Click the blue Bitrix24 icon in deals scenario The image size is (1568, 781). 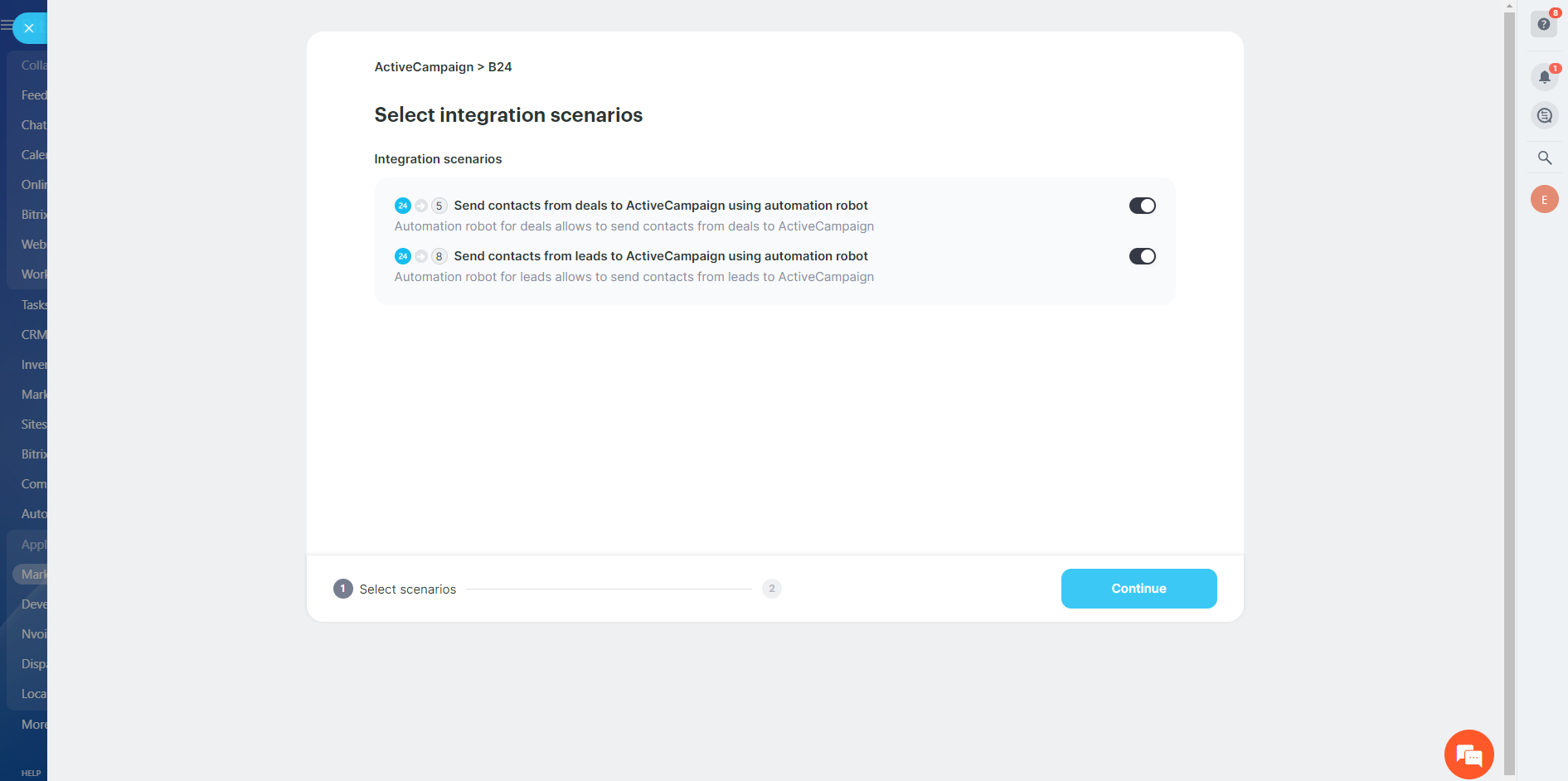(x=403, y=206)
